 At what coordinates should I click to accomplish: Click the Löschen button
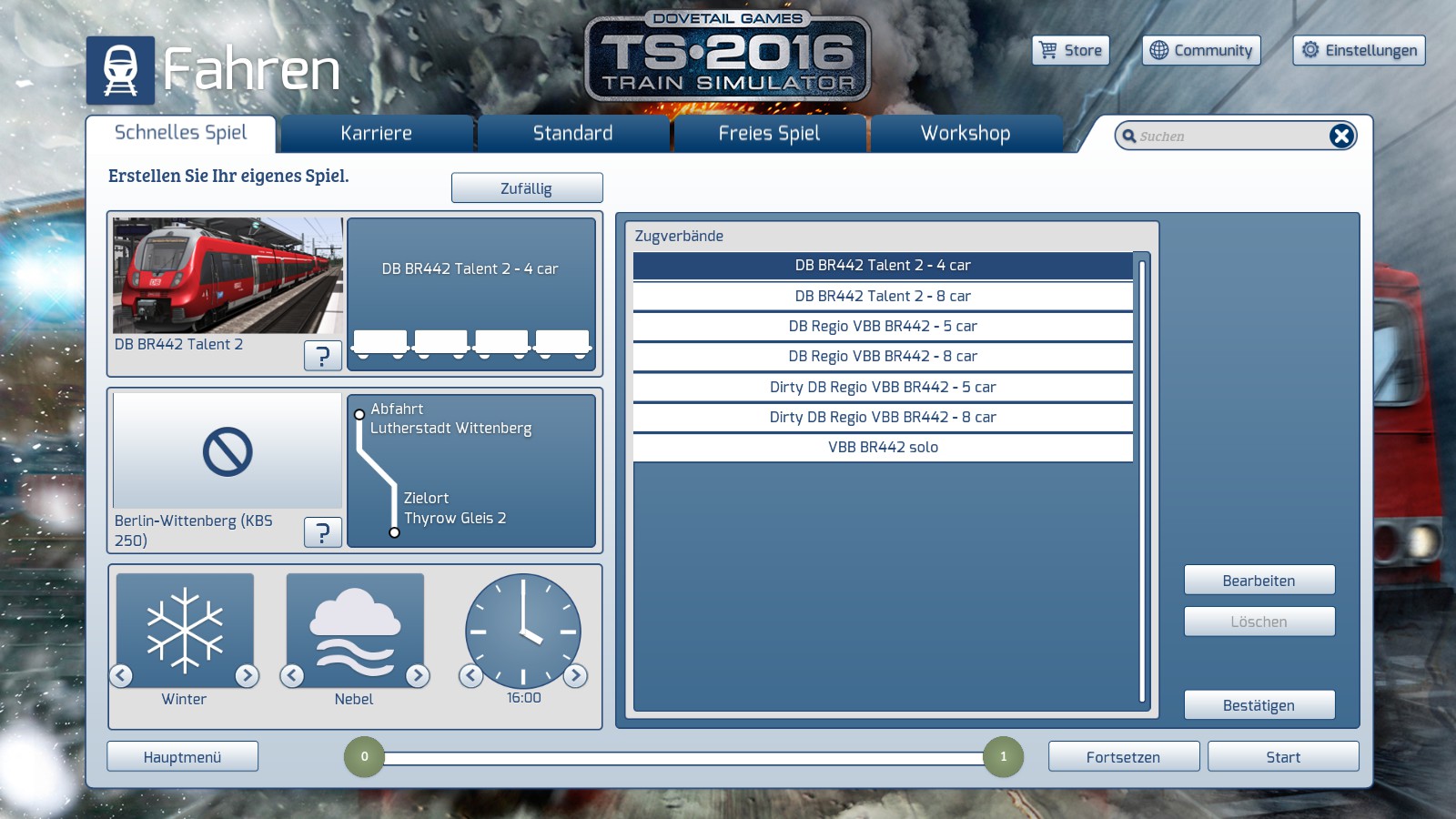click(1259, 622)
